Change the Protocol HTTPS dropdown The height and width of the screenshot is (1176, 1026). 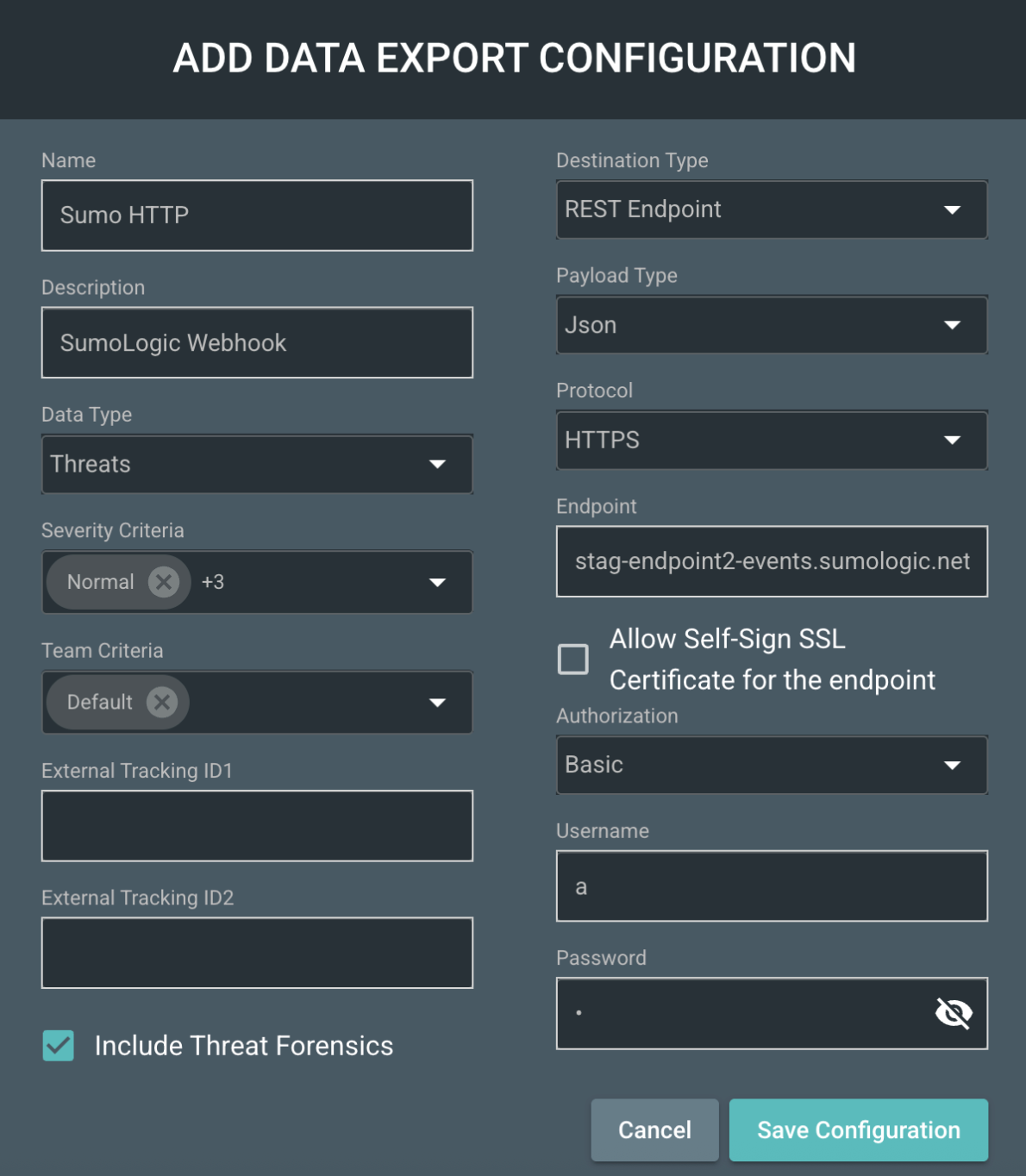(771, 441)
